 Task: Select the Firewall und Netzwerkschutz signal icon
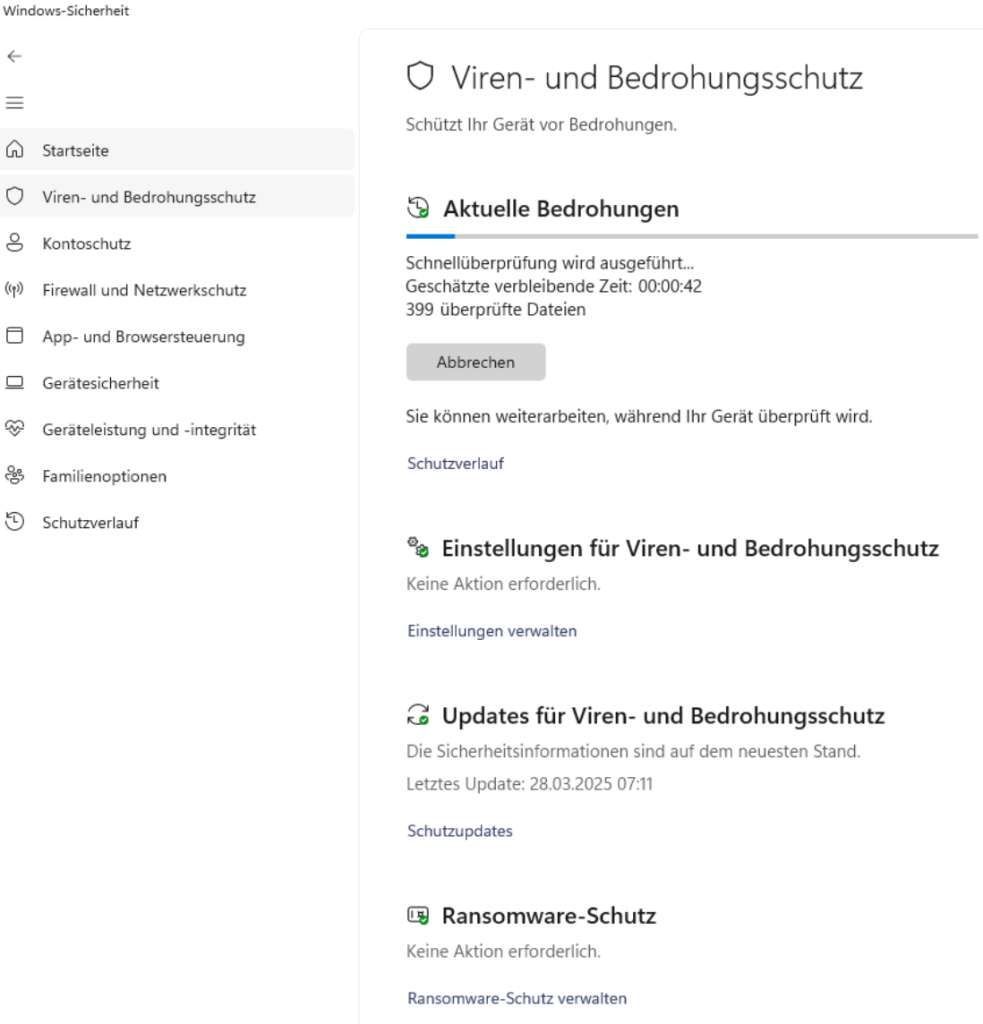[x=15, y=290]
